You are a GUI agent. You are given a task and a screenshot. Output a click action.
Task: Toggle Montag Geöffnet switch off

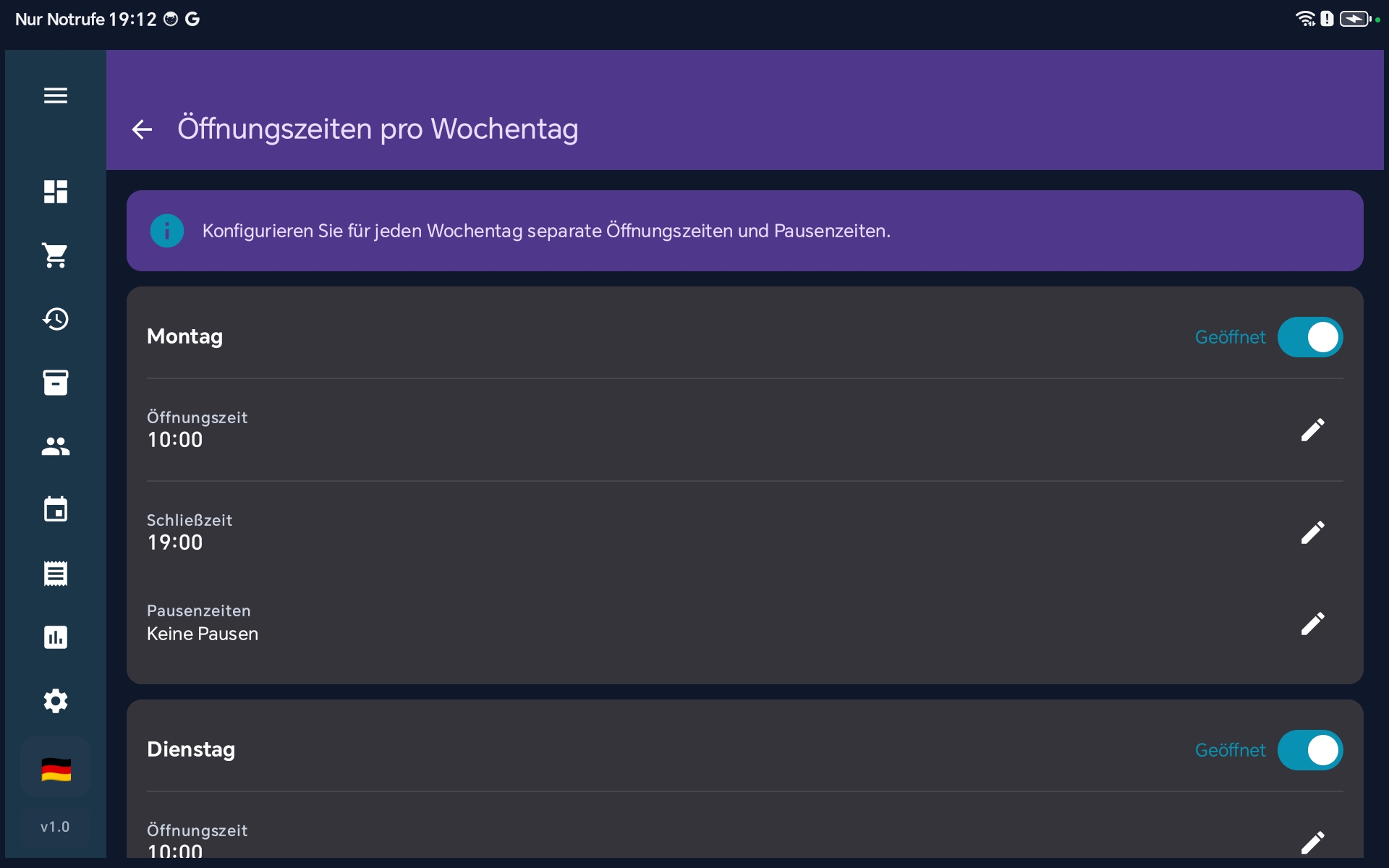click(x=1309, y=337)
